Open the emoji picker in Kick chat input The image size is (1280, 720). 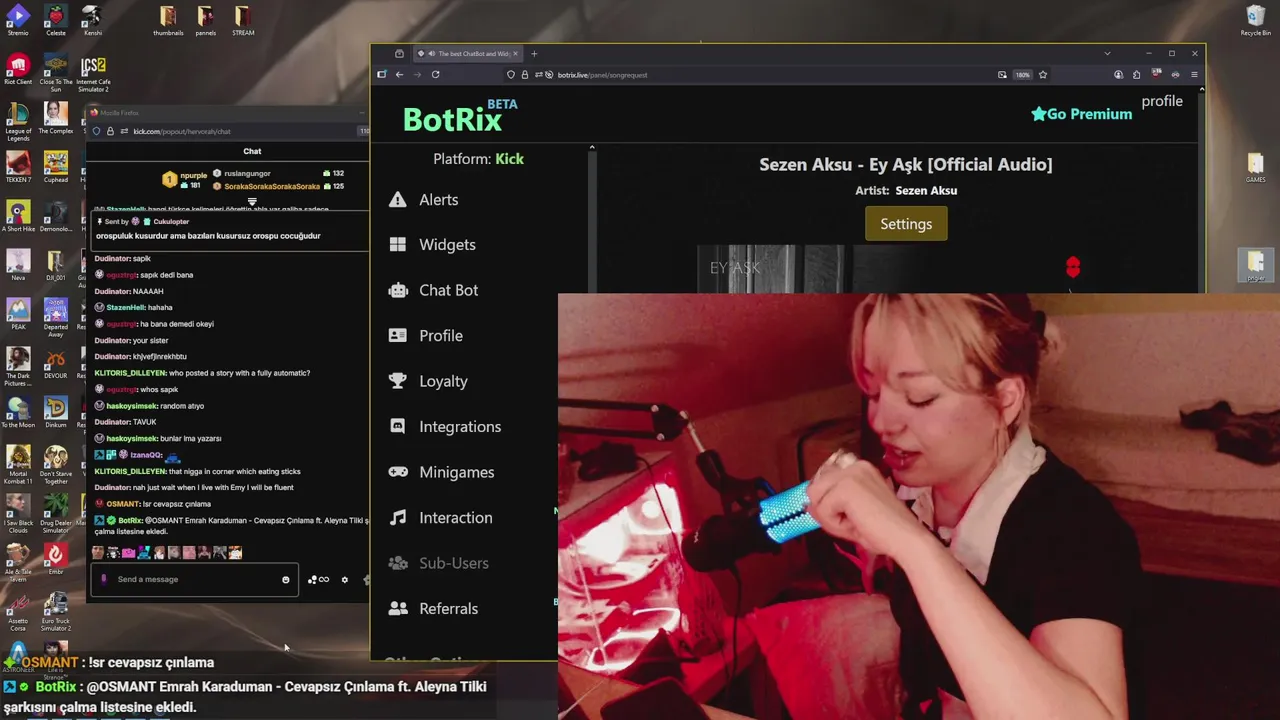[x=286, y=580]
